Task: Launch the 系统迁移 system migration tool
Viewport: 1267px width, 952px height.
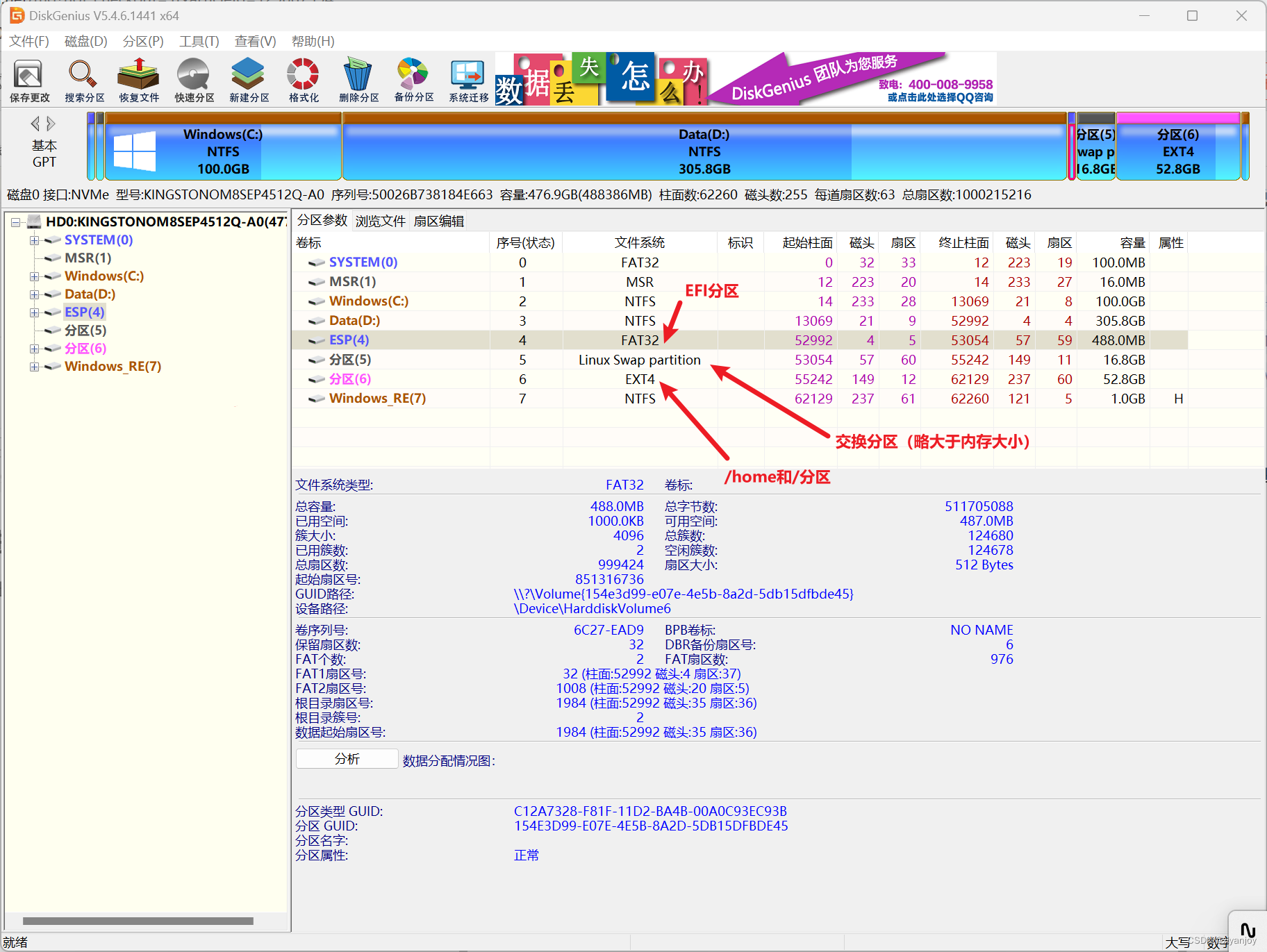Action: tap(469, 81)
